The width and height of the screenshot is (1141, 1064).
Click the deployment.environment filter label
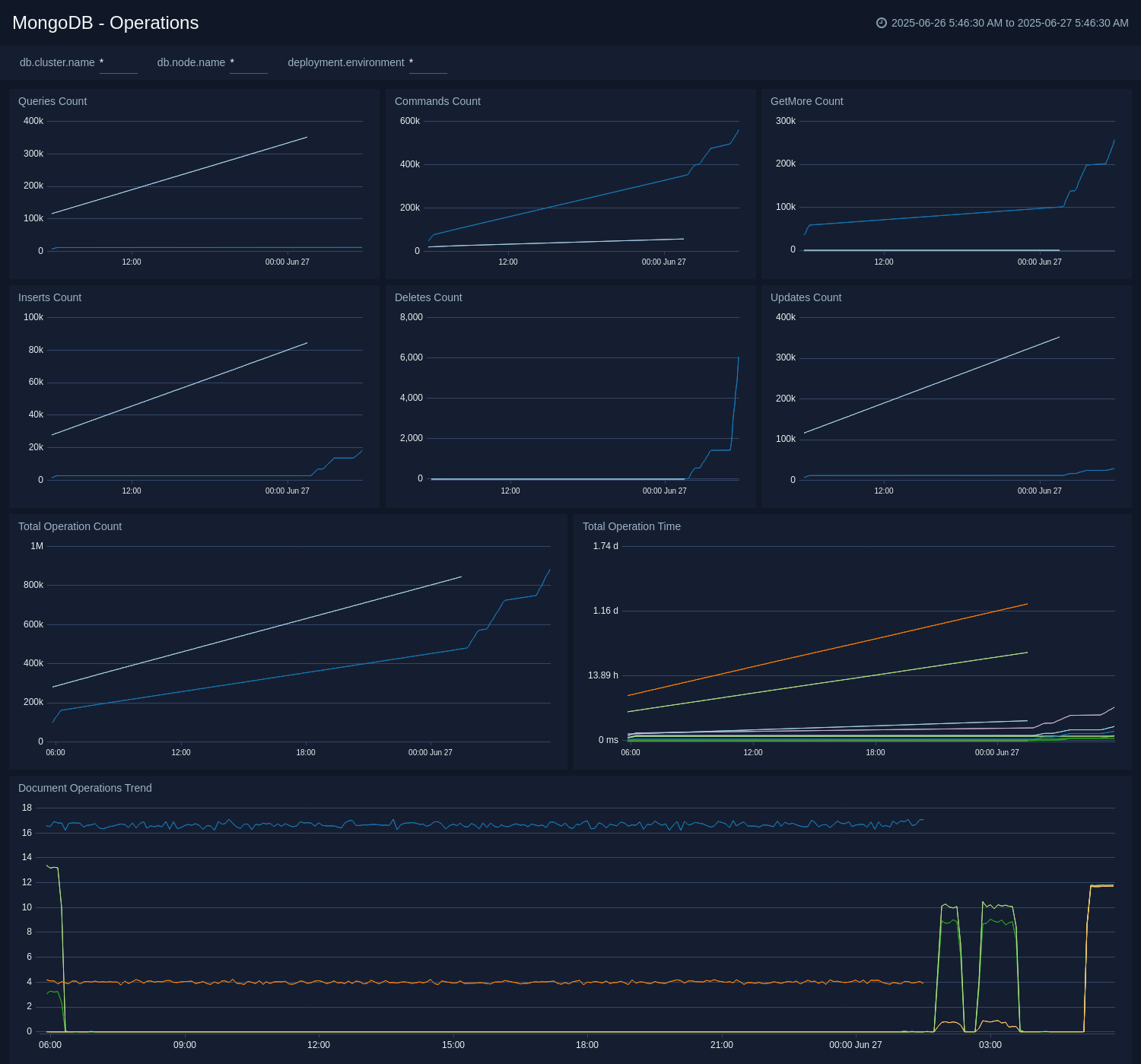346,62
